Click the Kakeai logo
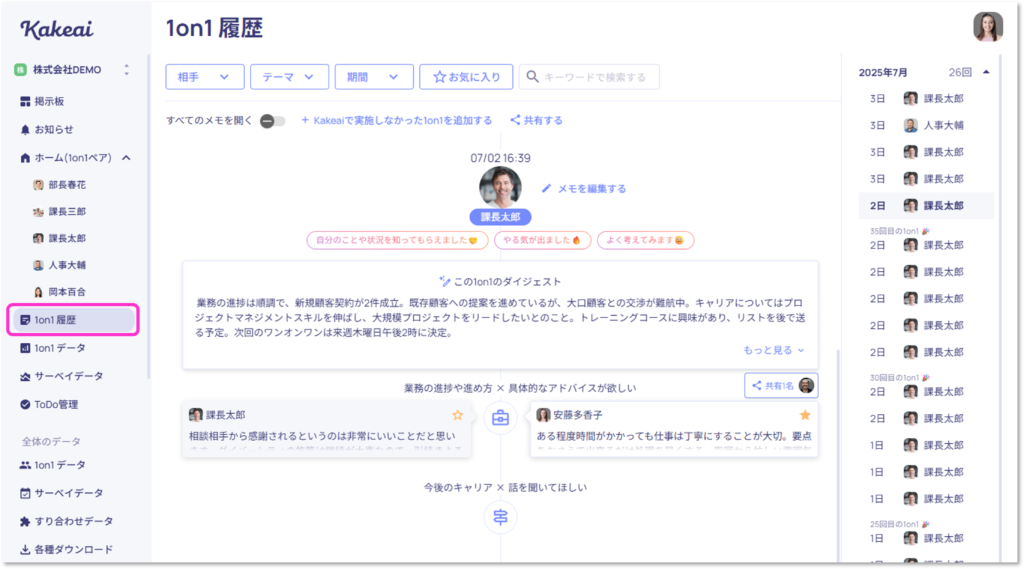This screenshot has height=569, width=1024. [57, 29]
